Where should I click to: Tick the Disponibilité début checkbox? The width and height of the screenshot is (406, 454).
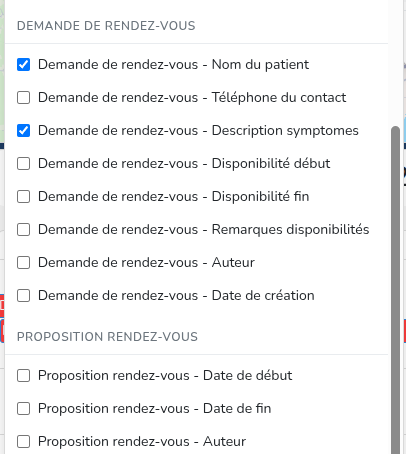click(x=24, y=164)
